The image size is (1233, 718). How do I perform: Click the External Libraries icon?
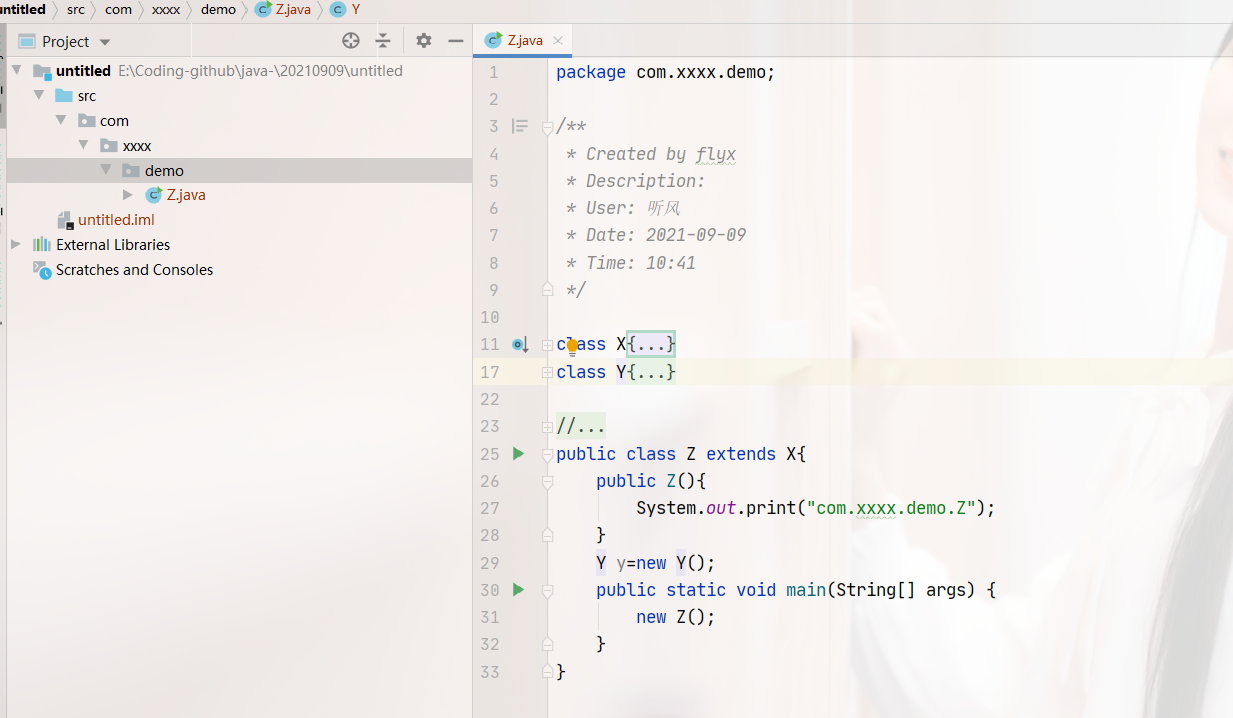point(41,245)
